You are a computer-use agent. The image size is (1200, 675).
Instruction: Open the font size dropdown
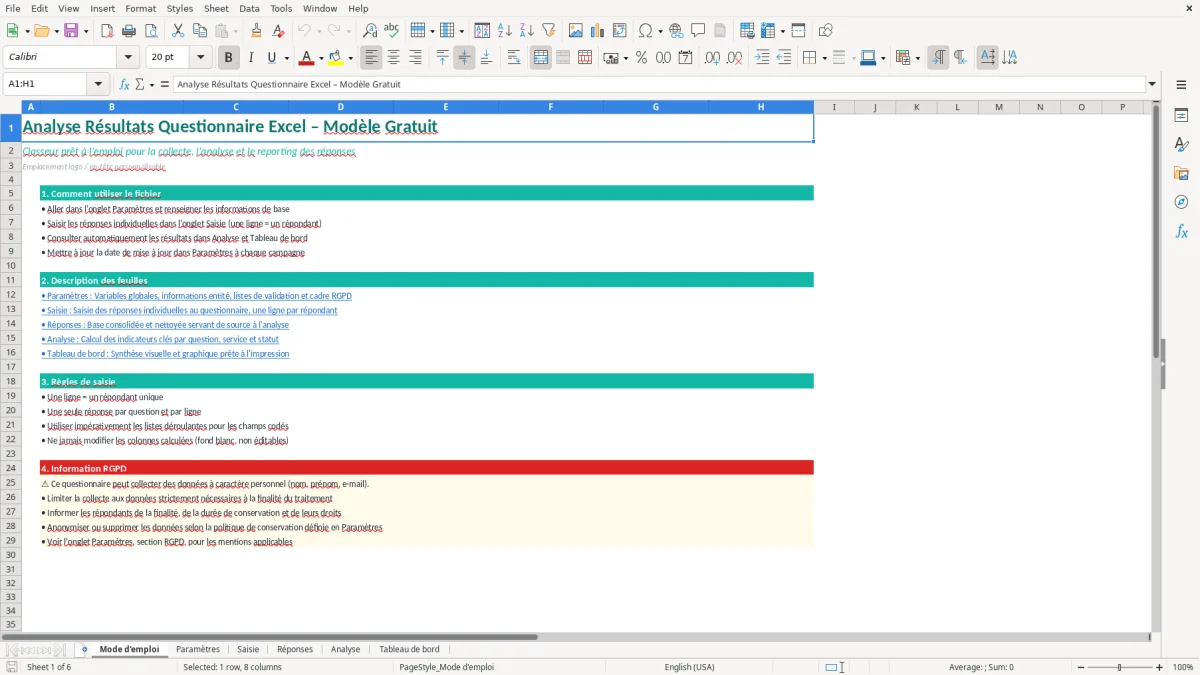pyautogui.click(x=200, y=58)
